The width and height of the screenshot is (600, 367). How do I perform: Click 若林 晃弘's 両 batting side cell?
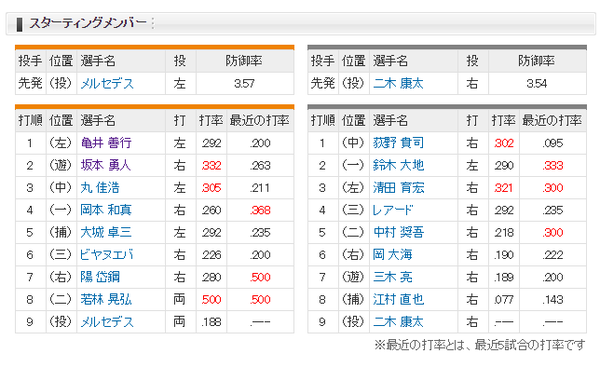[179, 299]
